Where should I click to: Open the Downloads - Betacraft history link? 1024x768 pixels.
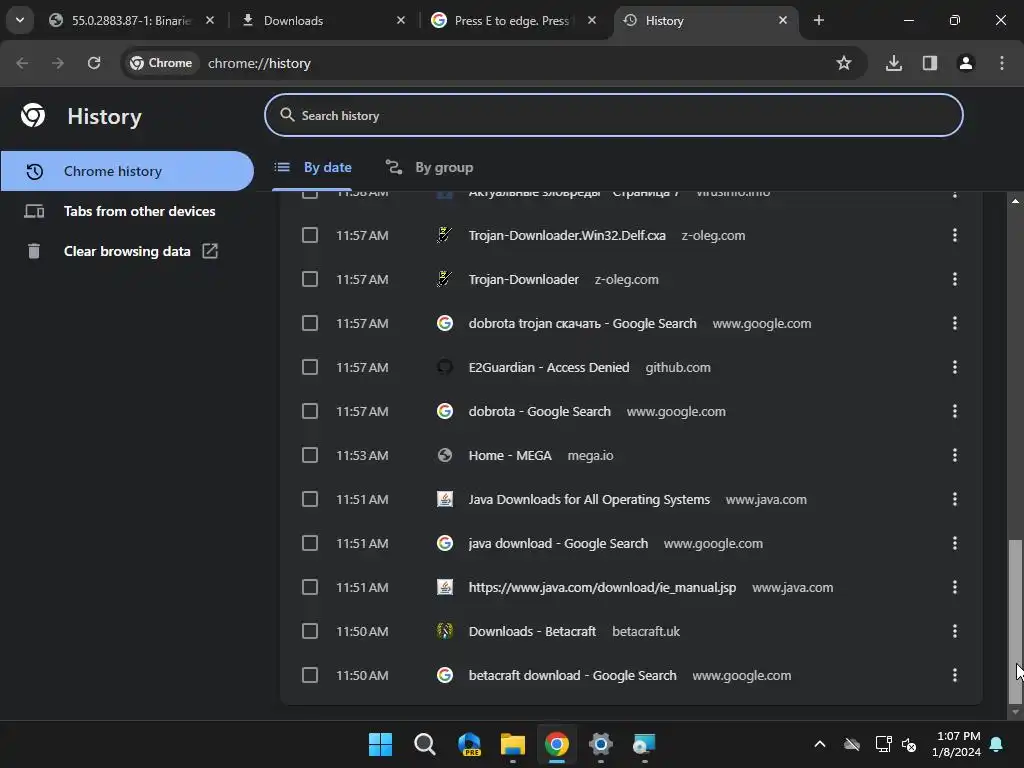[532, 632]
